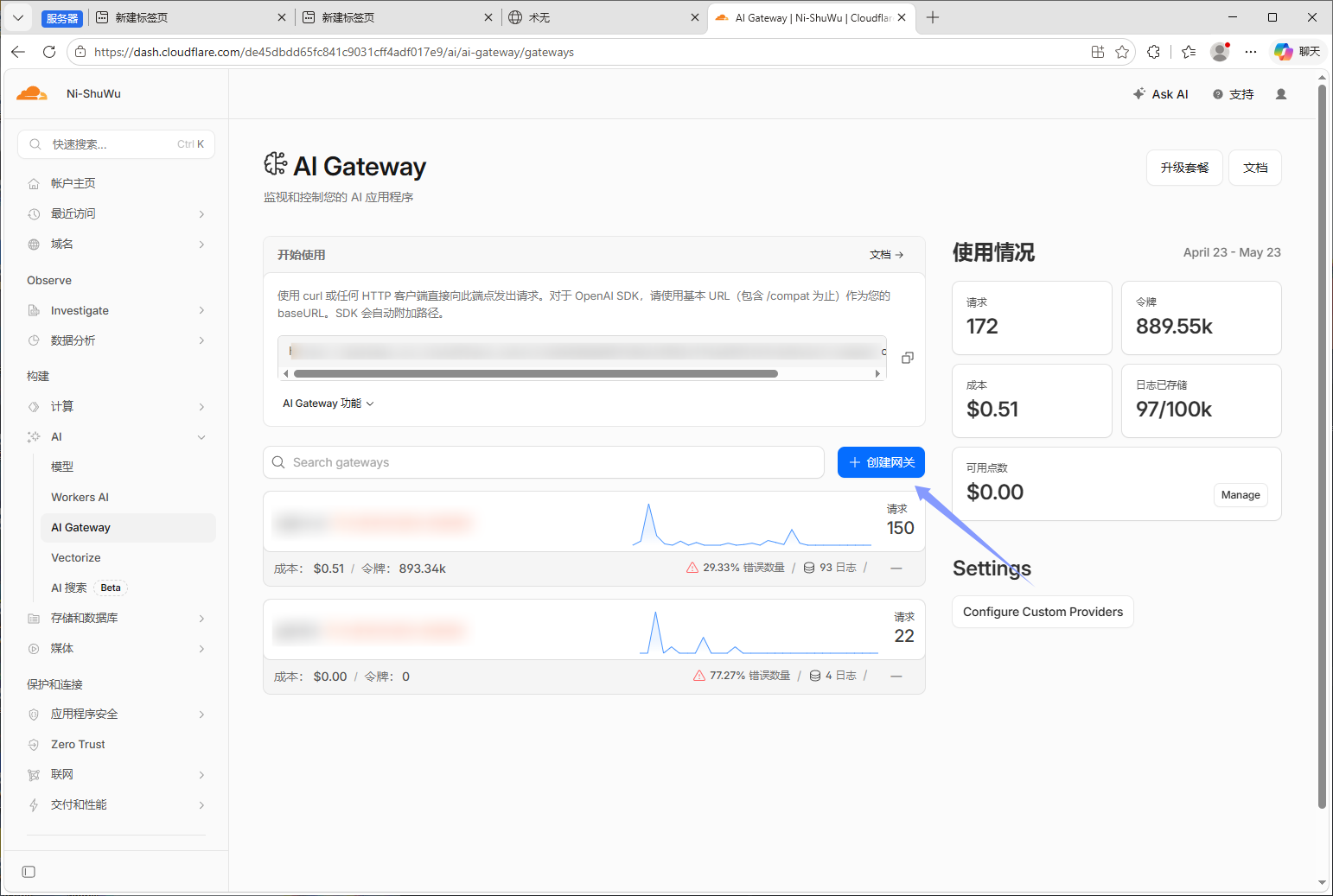Click the Ask AI sparkle button

point(1161,94)
